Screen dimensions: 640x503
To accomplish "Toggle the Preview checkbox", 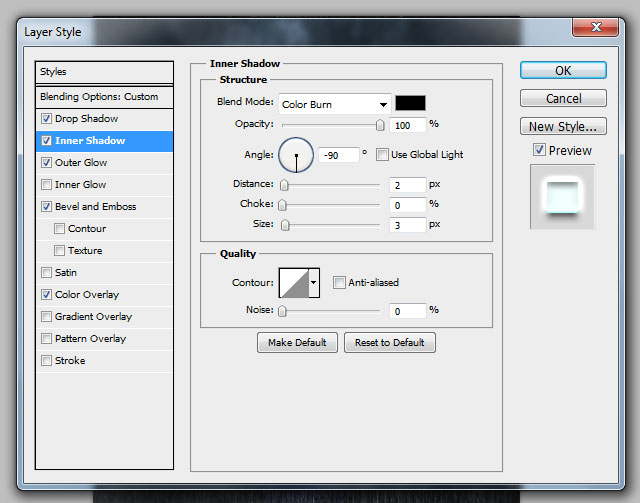I will click(539, 150).
